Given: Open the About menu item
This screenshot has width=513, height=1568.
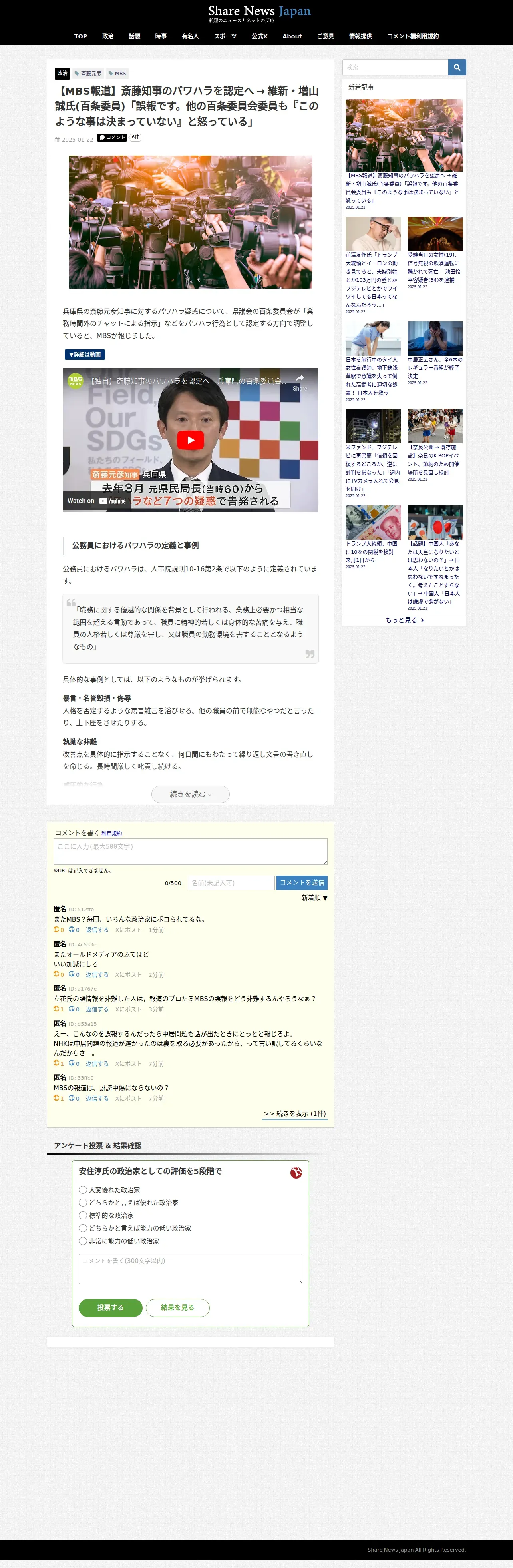Looking at the screenshot, I should pyautogui.click(x=292, y=36).
